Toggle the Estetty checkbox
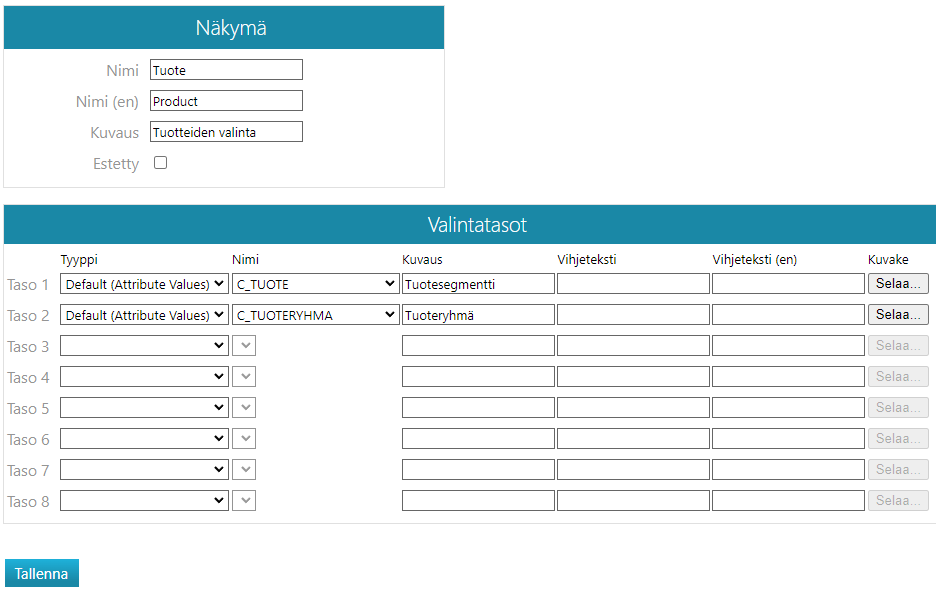This screenshot has width=936, height=592. coord(160,163)
